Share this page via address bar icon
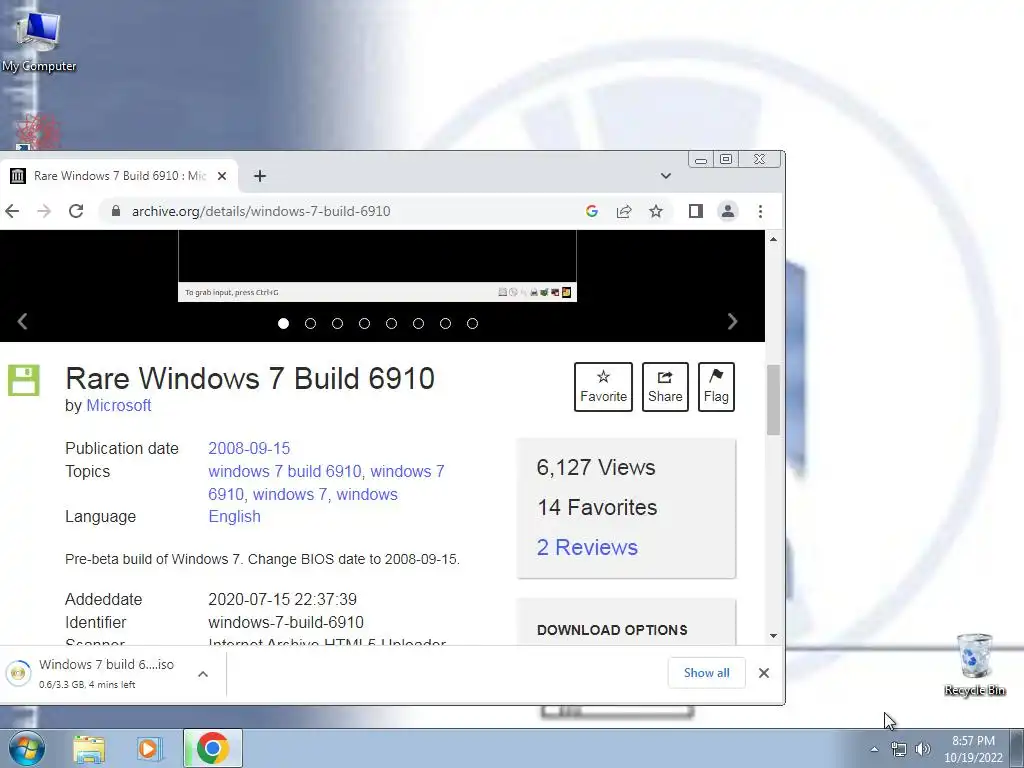1024x768 pixels. (624, 211)
